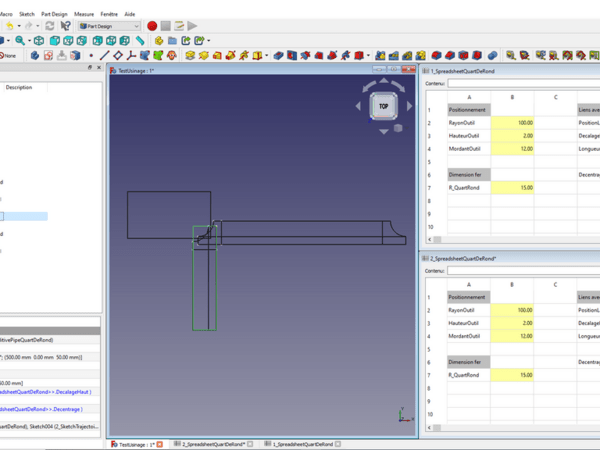The width and height of the screenshot is (600, 450).
Task: Select the datum line tool
Action: pos(104,56)
